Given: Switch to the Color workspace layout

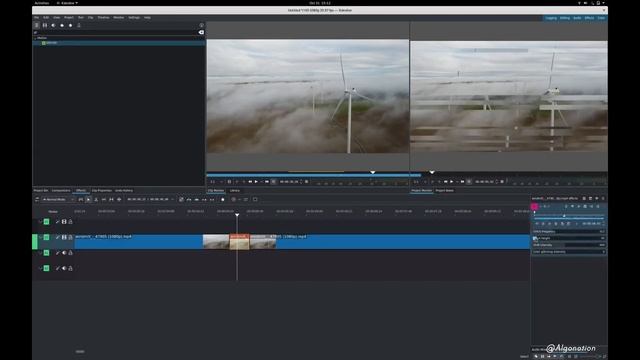Looking at the screenshot, I should tap(601, 18).
